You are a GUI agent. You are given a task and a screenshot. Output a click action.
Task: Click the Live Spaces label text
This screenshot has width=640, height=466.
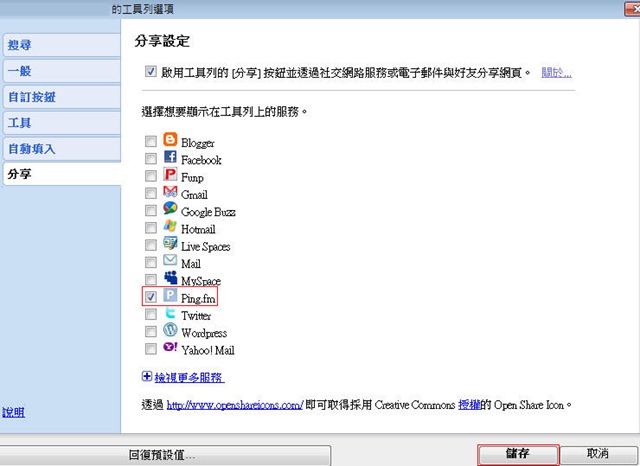click(x=206, y=246)
